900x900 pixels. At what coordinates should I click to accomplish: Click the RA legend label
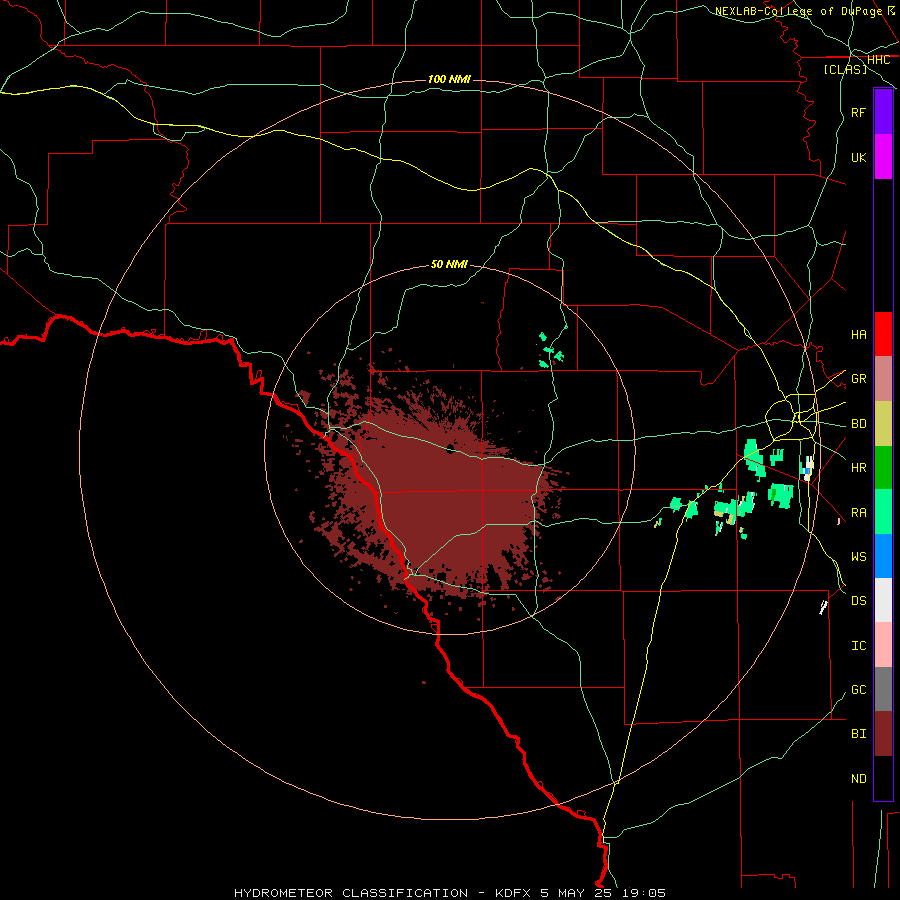click(858, 513)
